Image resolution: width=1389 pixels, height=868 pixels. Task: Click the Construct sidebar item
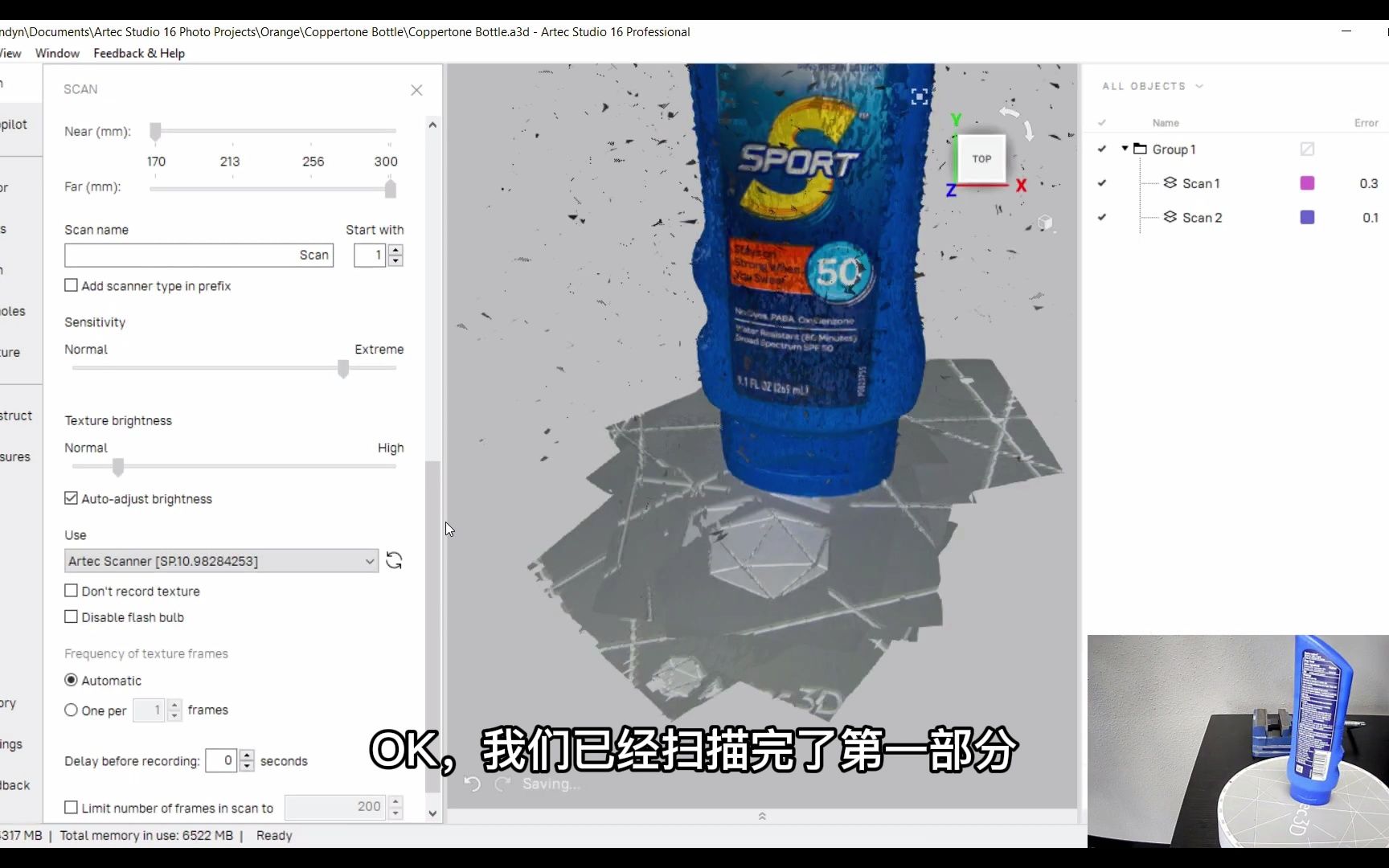[x=16, y=416]
